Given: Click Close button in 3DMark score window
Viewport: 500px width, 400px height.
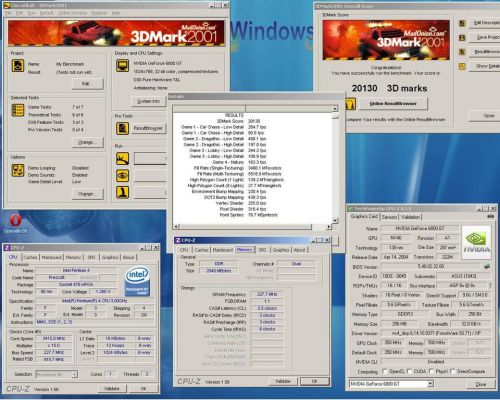Looking at the screenshot, I should [x=485, y=116].
